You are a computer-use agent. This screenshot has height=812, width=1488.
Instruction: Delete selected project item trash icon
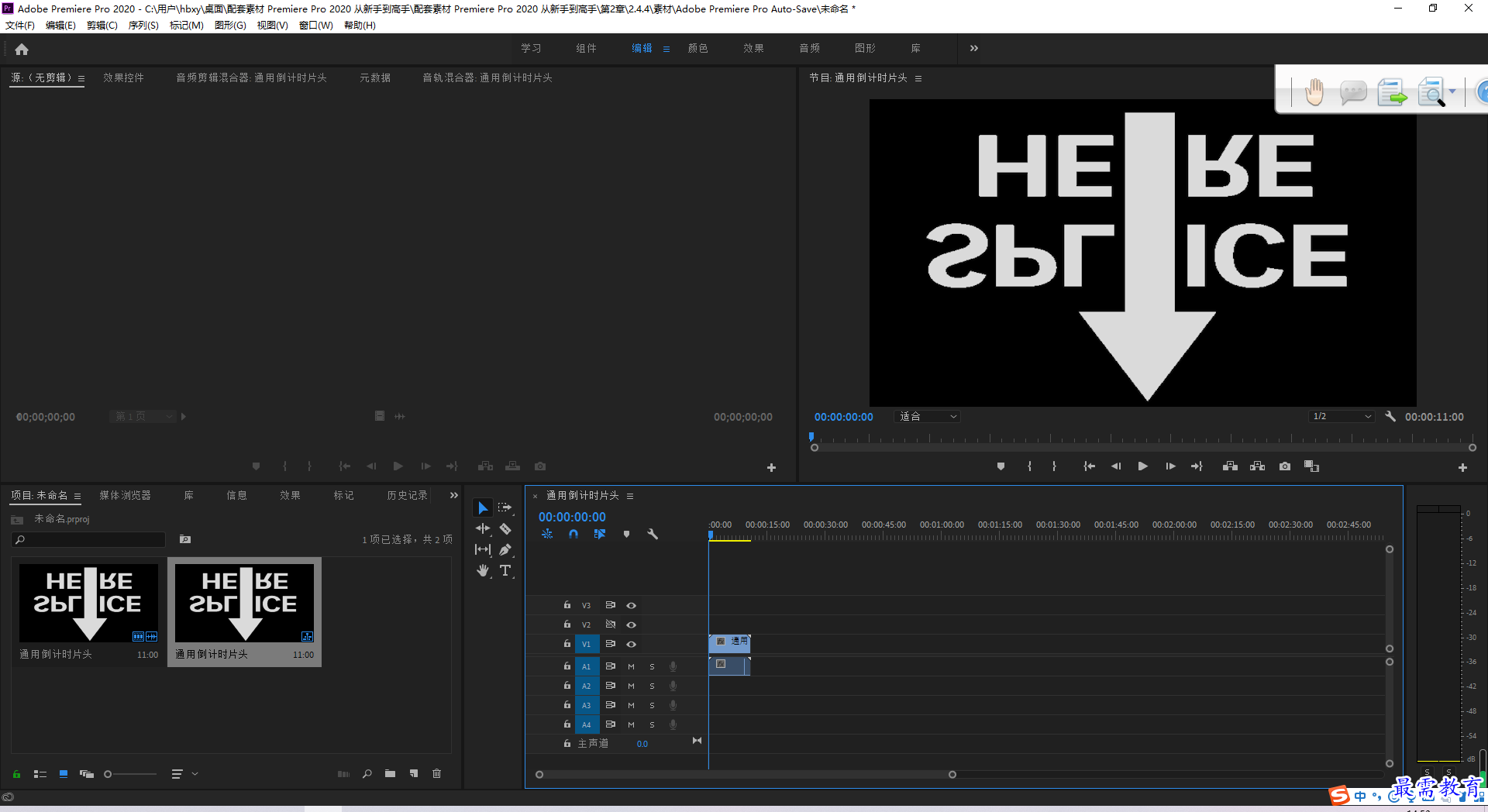(x=437, y=774)
